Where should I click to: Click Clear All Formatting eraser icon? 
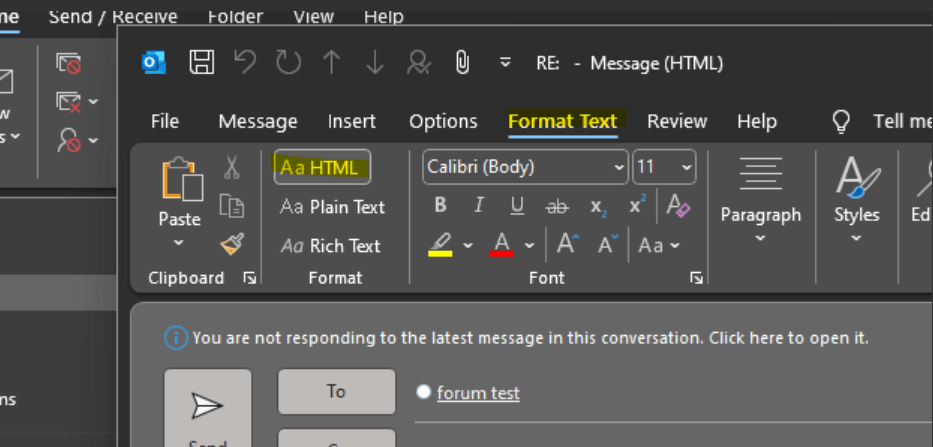pos(678,205)
